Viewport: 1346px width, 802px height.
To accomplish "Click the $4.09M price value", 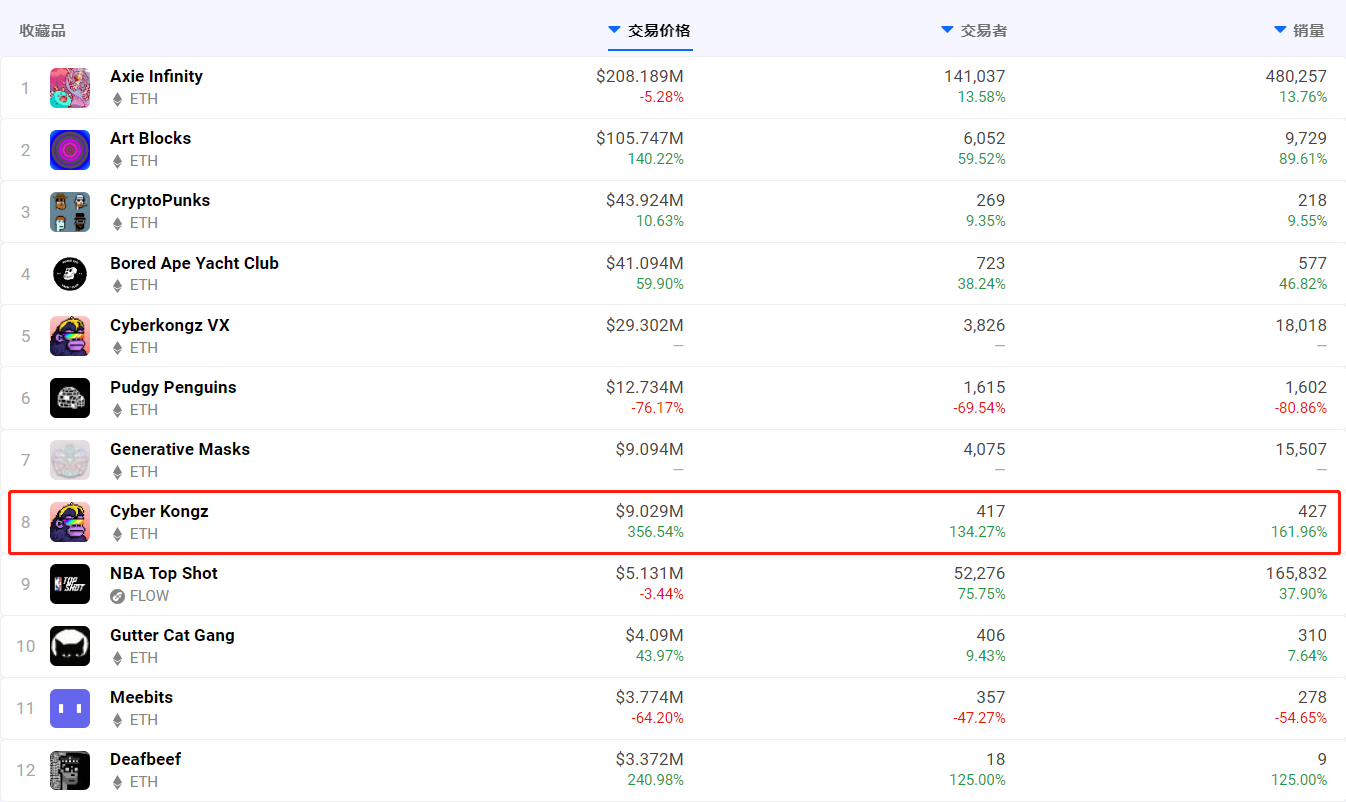I will 655,635.
